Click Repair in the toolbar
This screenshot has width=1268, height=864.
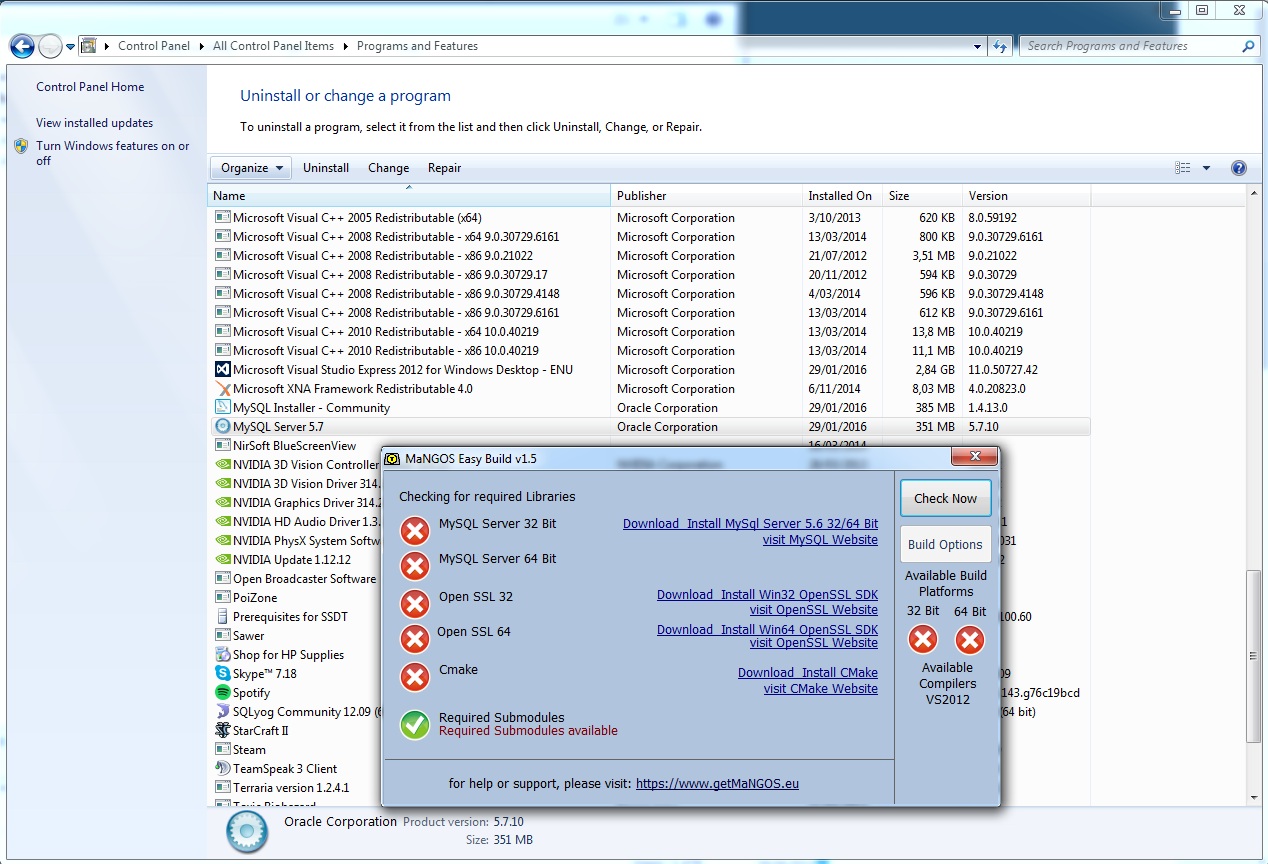point(444,168)
